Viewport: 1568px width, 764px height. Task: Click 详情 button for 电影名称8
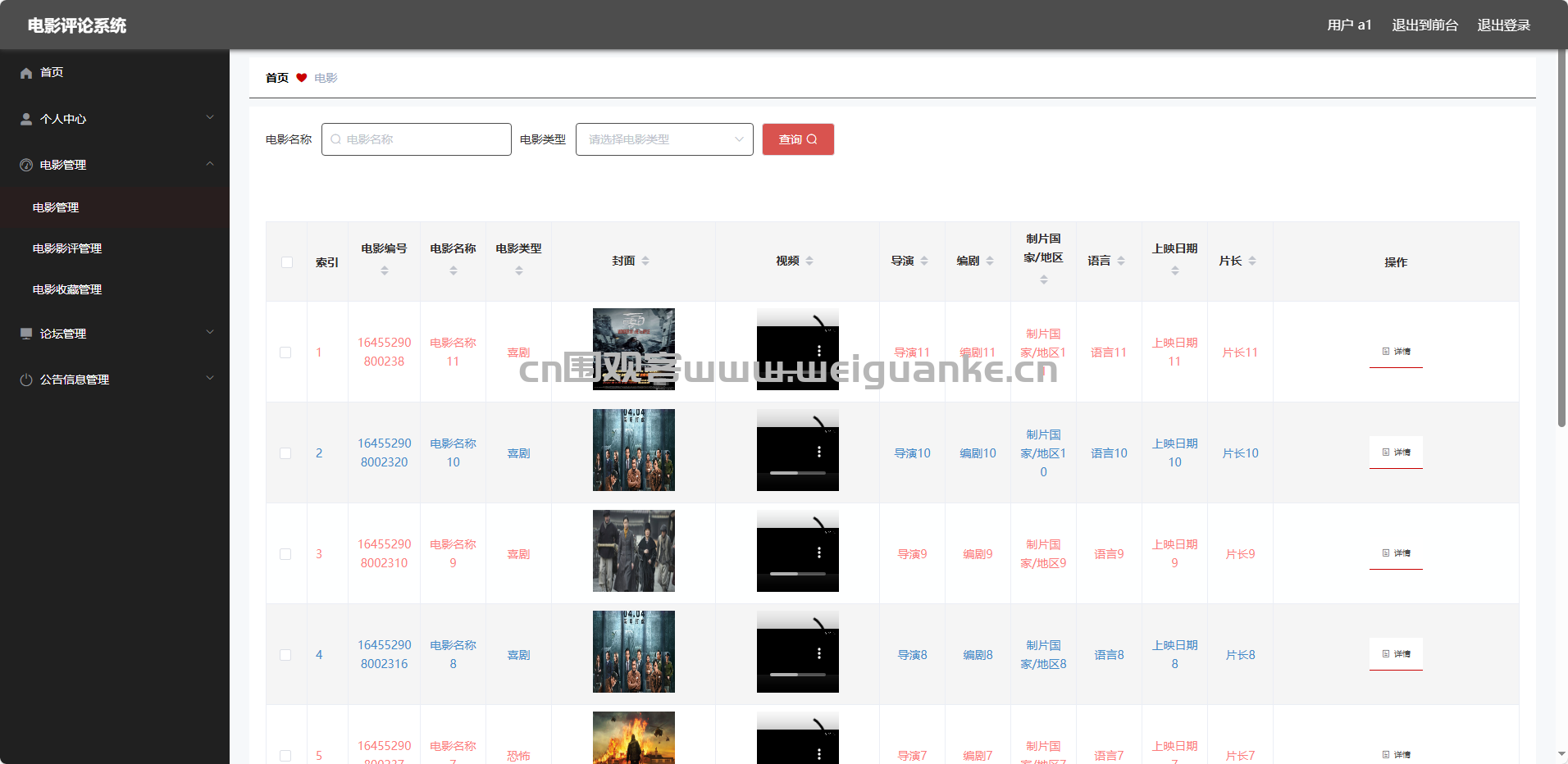point(1396,653)
